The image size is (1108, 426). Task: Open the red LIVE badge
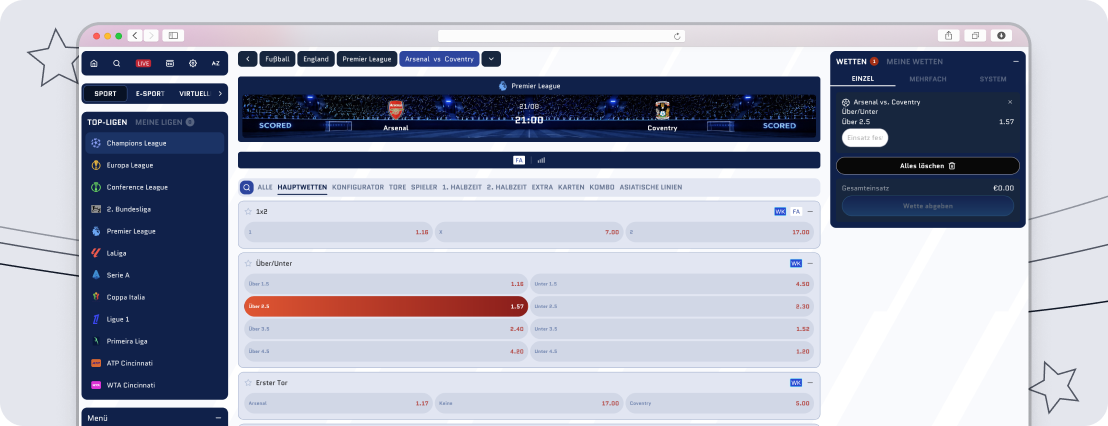tap(143, 64)
